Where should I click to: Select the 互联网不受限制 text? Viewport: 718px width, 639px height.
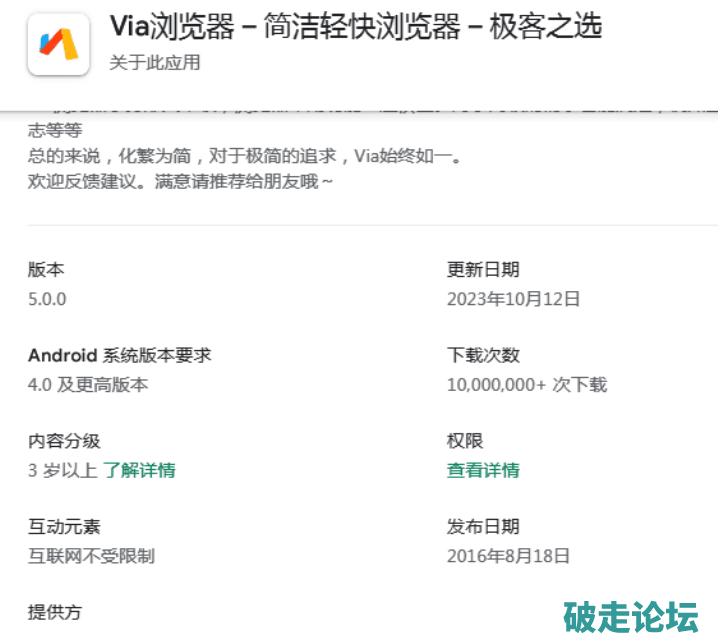point(91,555)
